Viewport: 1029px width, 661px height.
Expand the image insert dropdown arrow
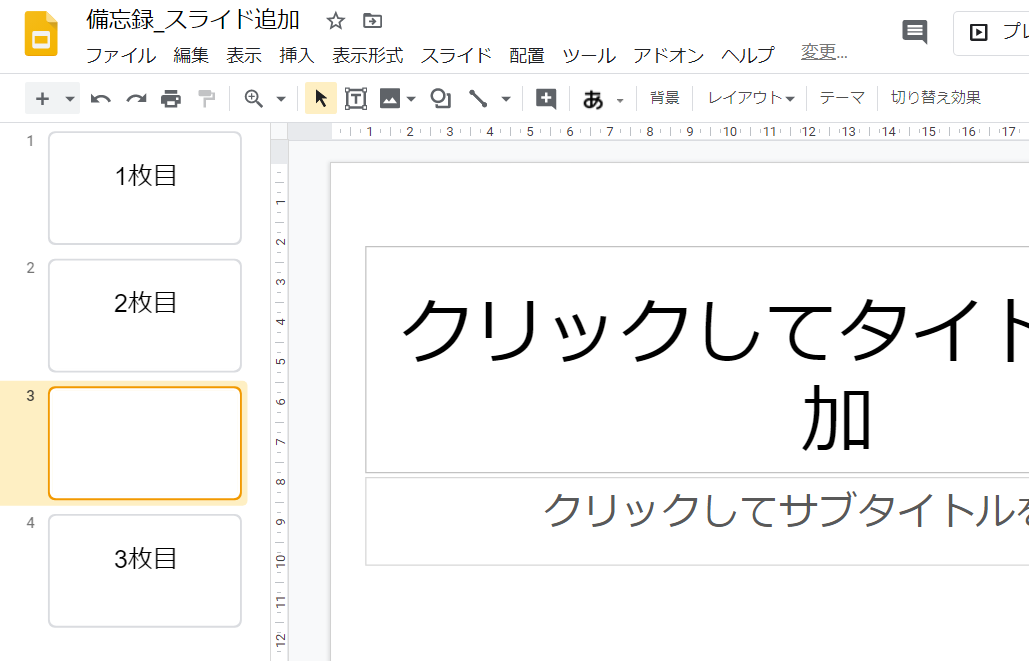click(x=411, y=100)
